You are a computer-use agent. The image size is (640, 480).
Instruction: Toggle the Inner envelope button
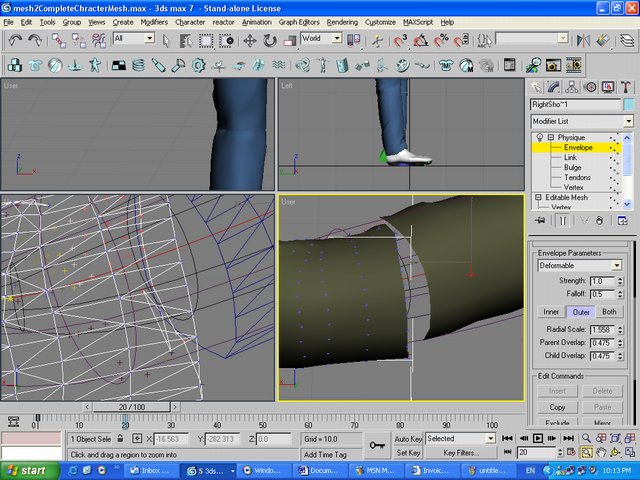click(551, 312)
